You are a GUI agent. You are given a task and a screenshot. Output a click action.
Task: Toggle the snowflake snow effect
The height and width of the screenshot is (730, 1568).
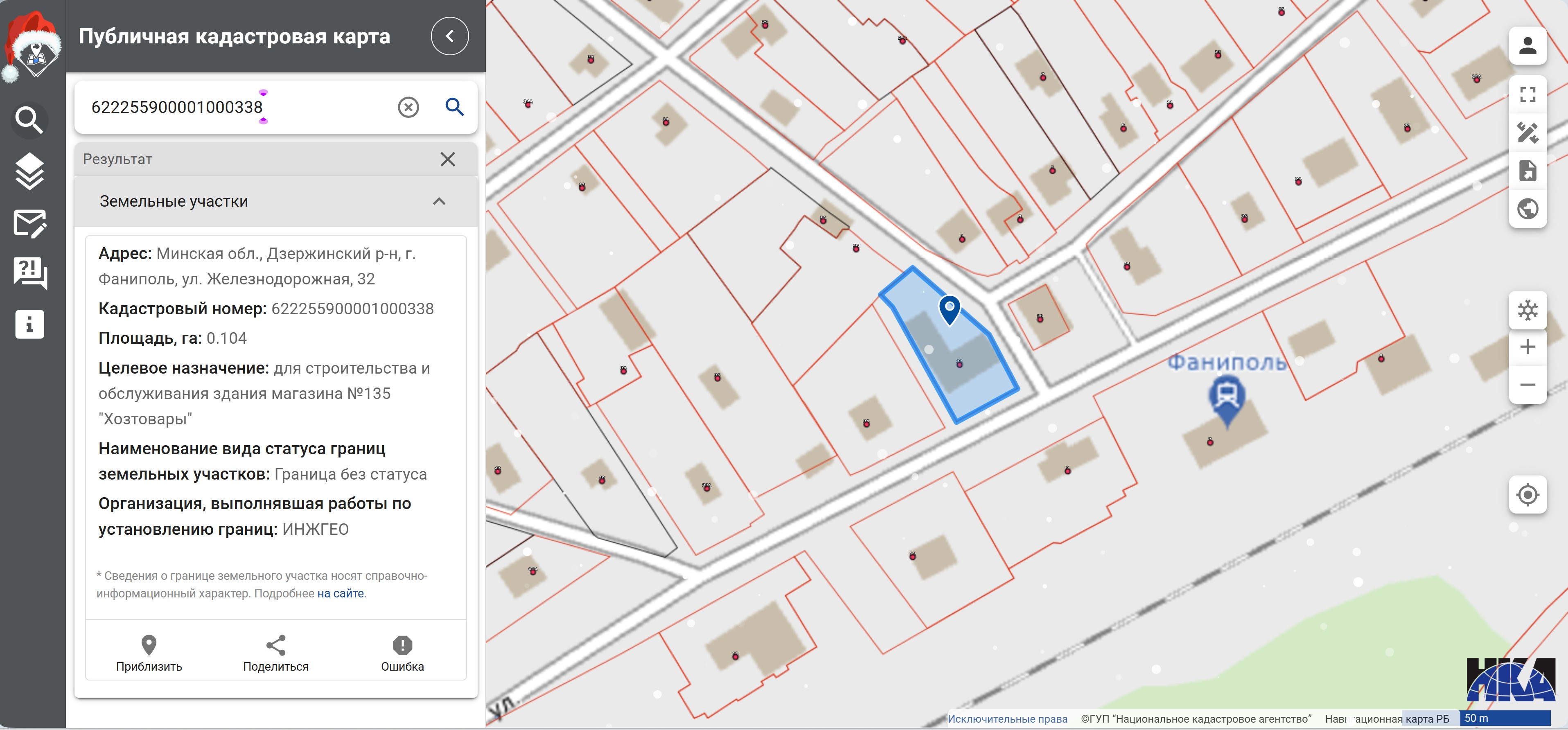point(1527,310)
